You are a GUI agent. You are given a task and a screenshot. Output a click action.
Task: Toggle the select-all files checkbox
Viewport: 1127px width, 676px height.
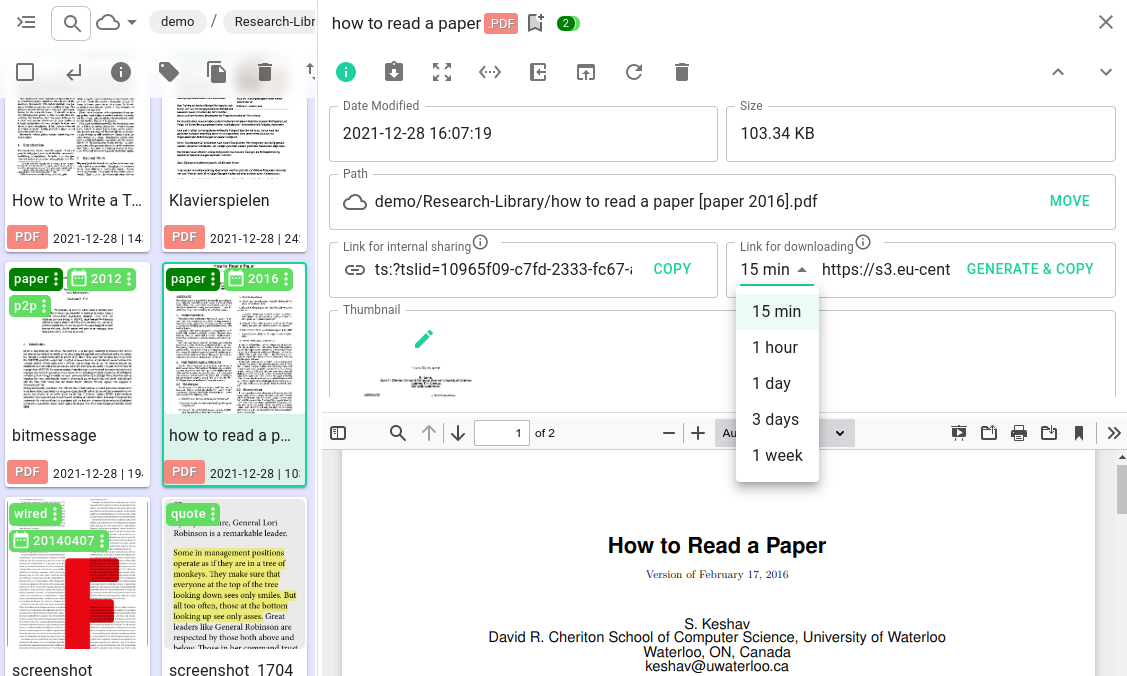25,72
